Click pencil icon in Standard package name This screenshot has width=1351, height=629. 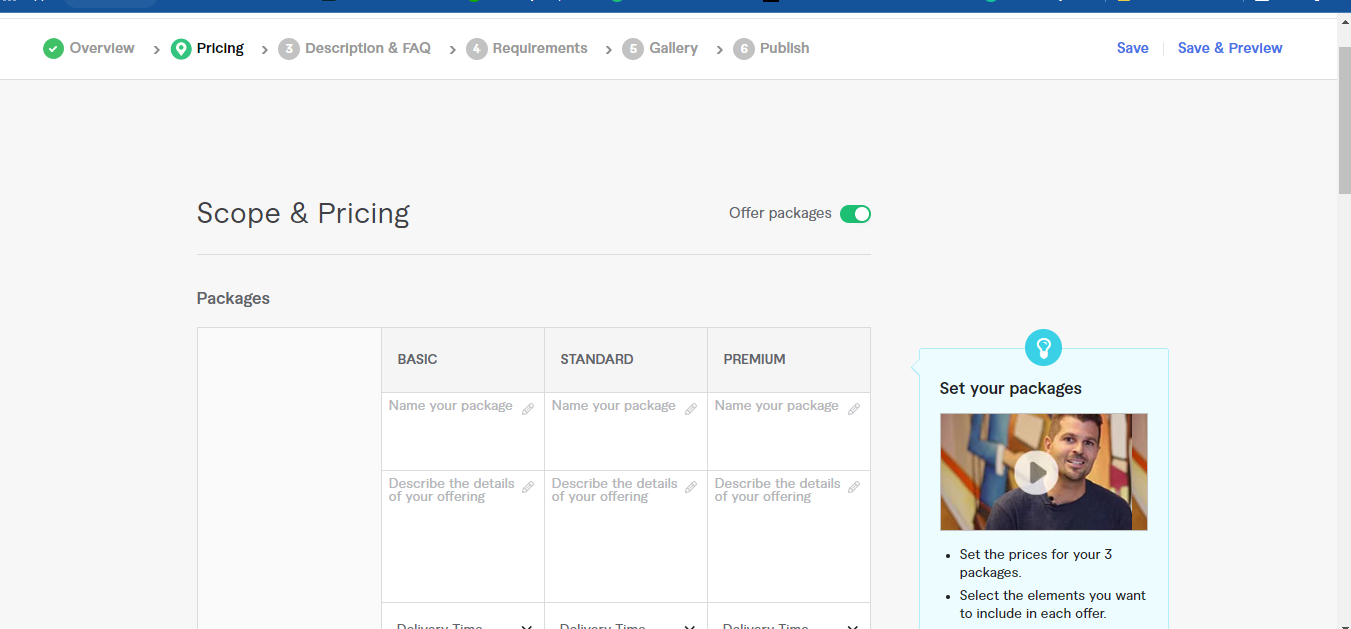pos(691,409)
